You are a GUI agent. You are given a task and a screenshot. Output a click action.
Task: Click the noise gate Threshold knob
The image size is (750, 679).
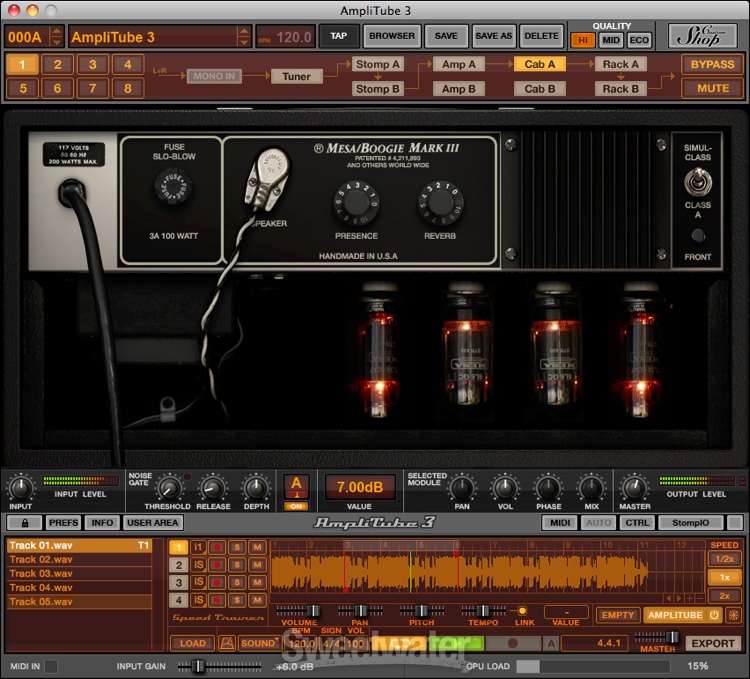coord(170,488)
